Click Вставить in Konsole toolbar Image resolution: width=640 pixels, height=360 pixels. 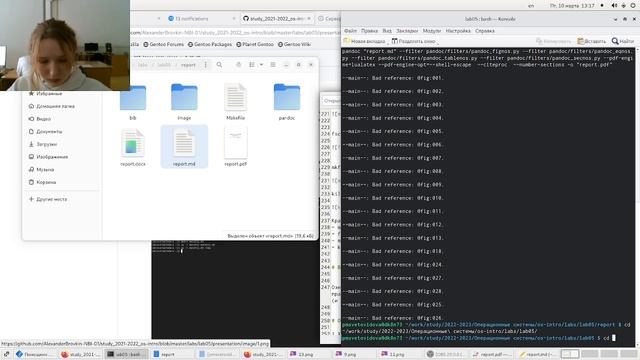coord(591,41)
